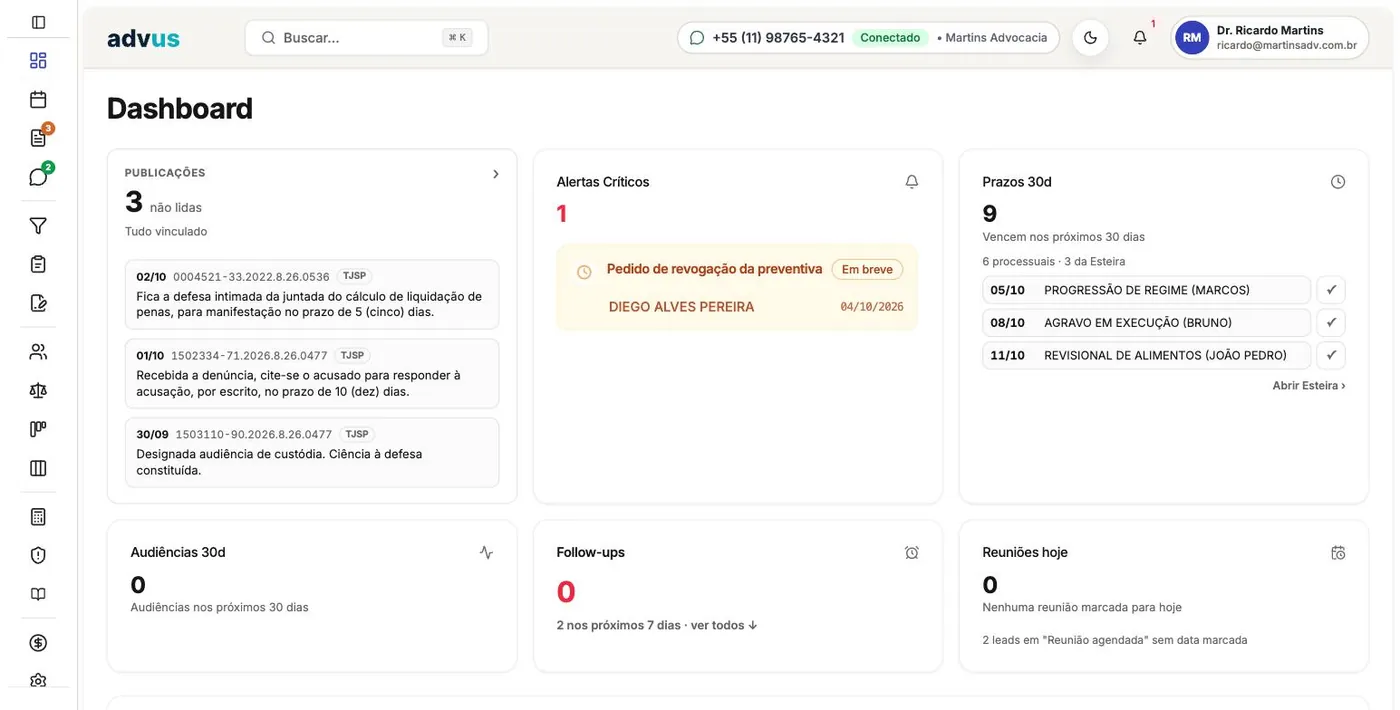This screenshot has width=1400, height=710.
Task: Open PROGRESSÃO DE REGIME (MARCOS) deadline row
Action: pyautogui.click(x=1147, y=290)
